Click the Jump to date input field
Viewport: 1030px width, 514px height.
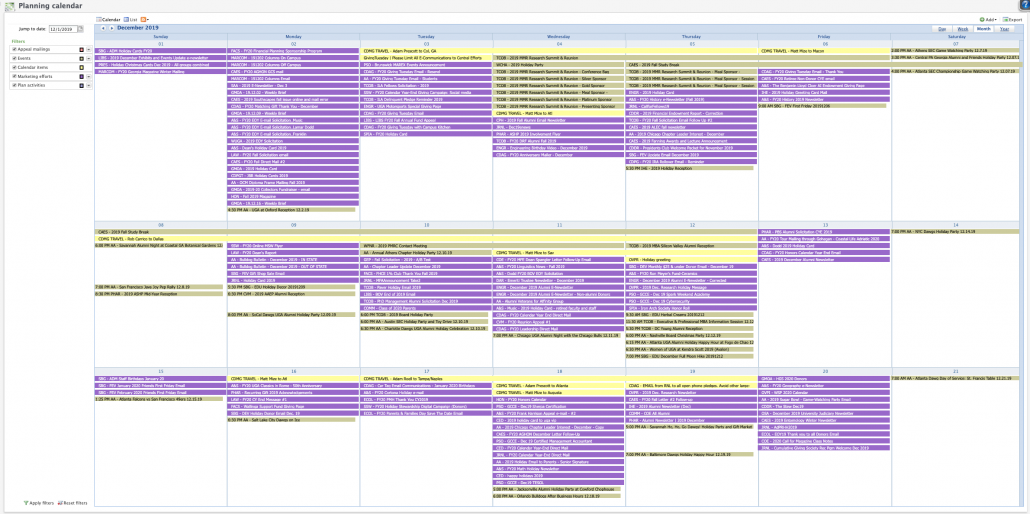[62, 29]
